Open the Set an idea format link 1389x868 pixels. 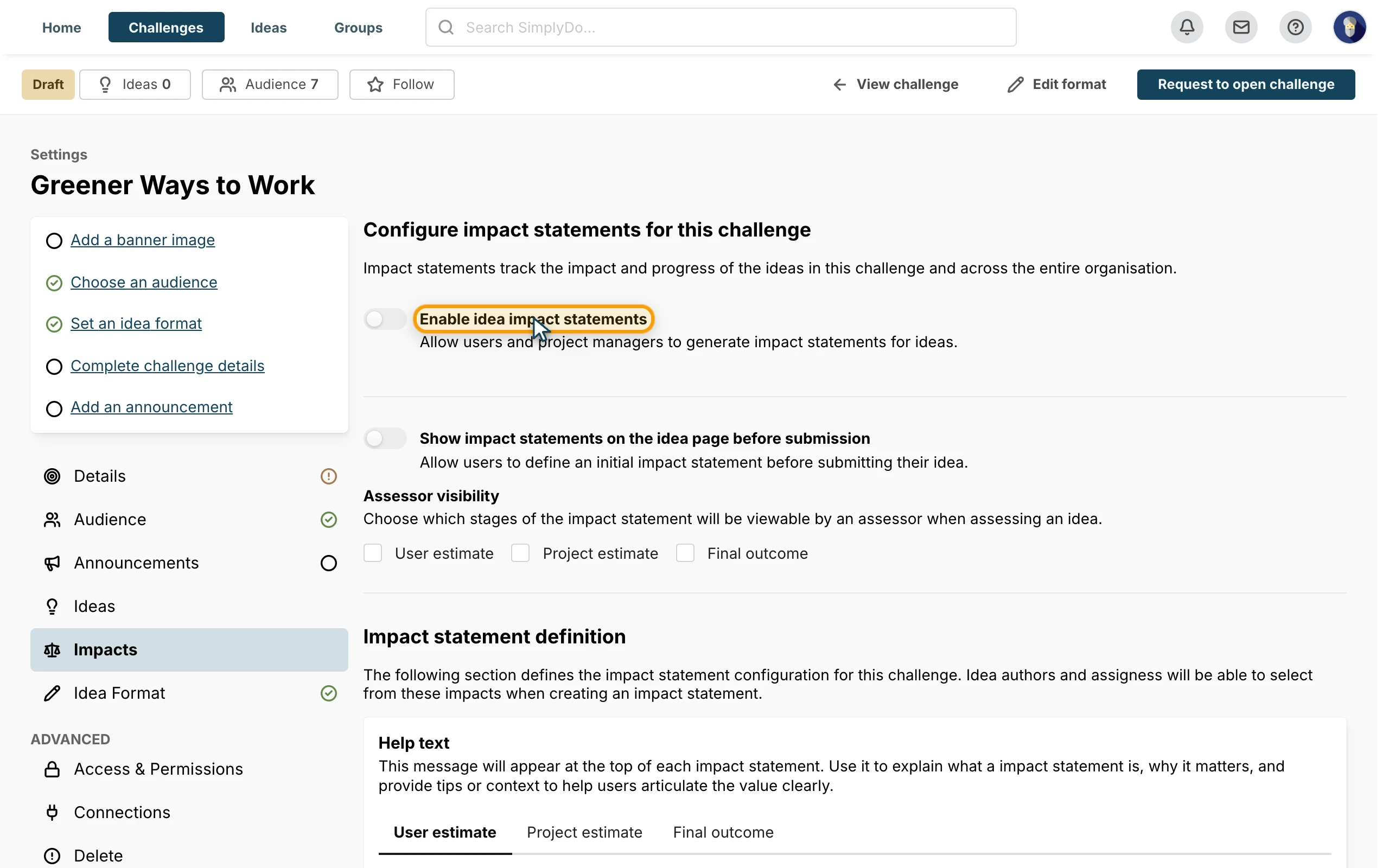coord(136,324)
